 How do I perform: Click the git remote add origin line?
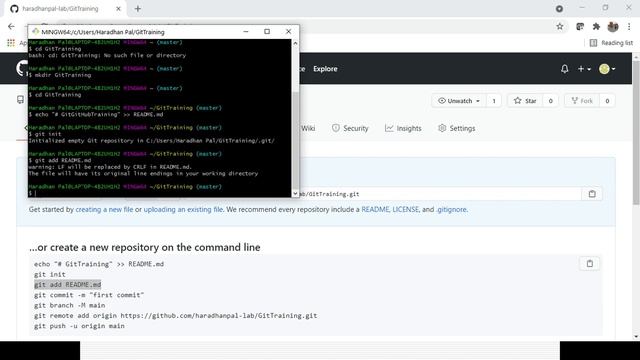point(176,316)
